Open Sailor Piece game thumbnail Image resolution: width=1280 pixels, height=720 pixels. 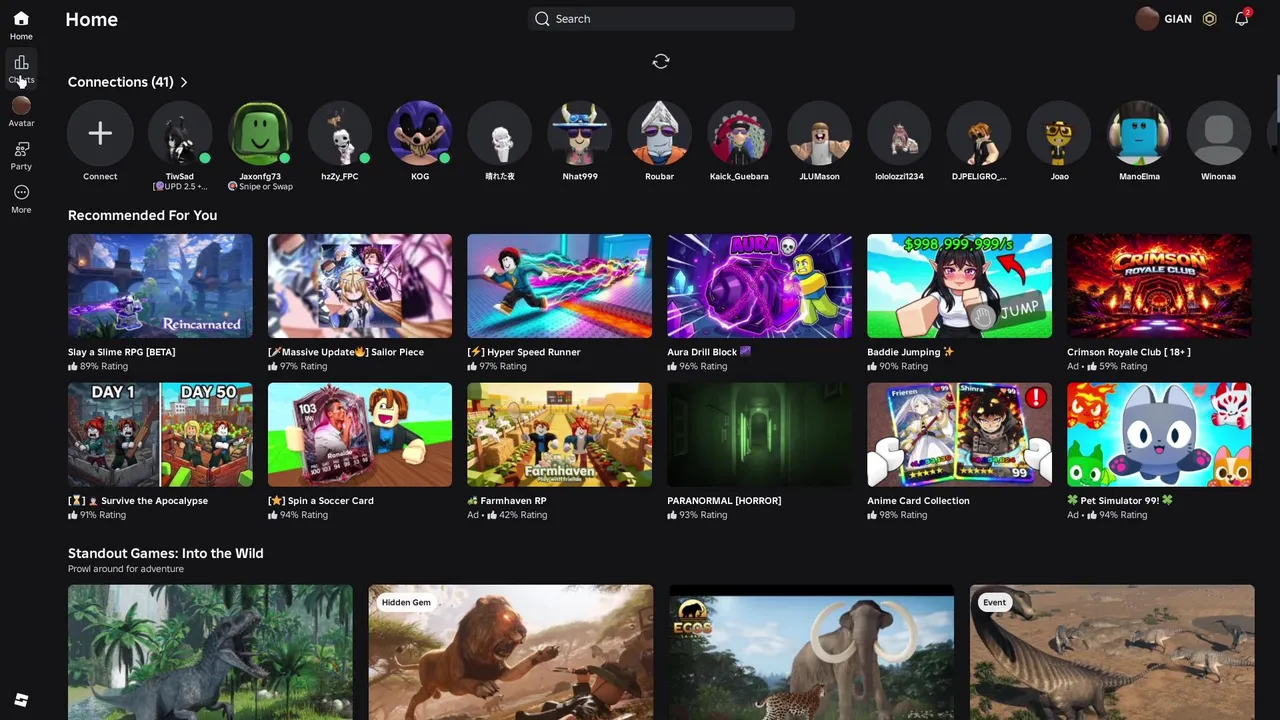click(x=360, y=286)
